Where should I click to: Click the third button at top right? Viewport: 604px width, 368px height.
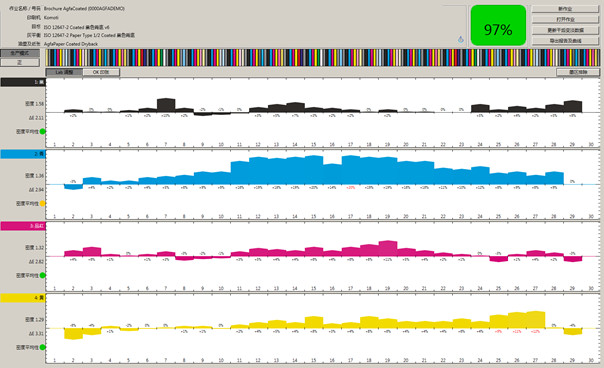coord(565,30)
